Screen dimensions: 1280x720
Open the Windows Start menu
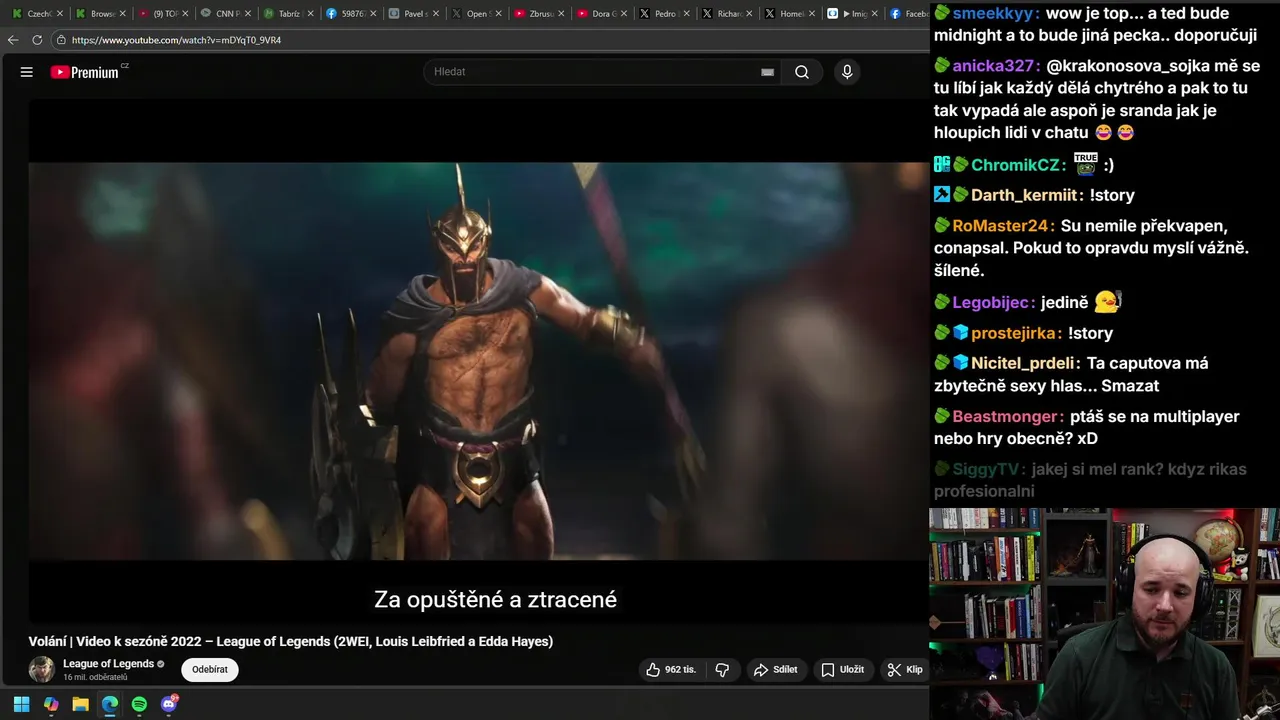(x=21, y=704)
